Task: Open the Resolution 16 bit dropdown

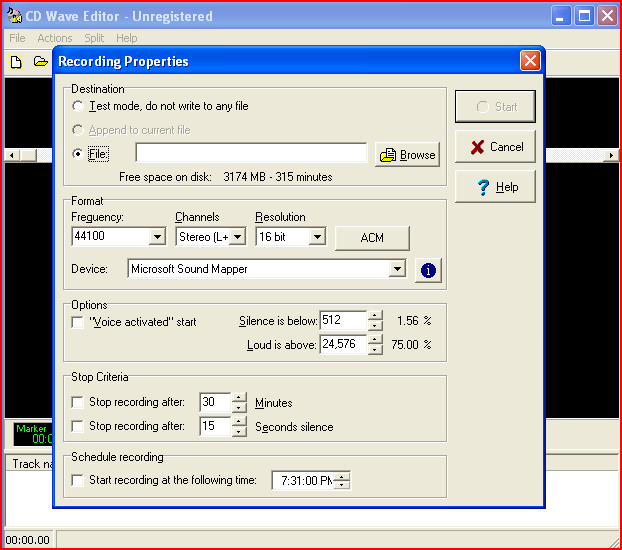Action: [317, 237]
